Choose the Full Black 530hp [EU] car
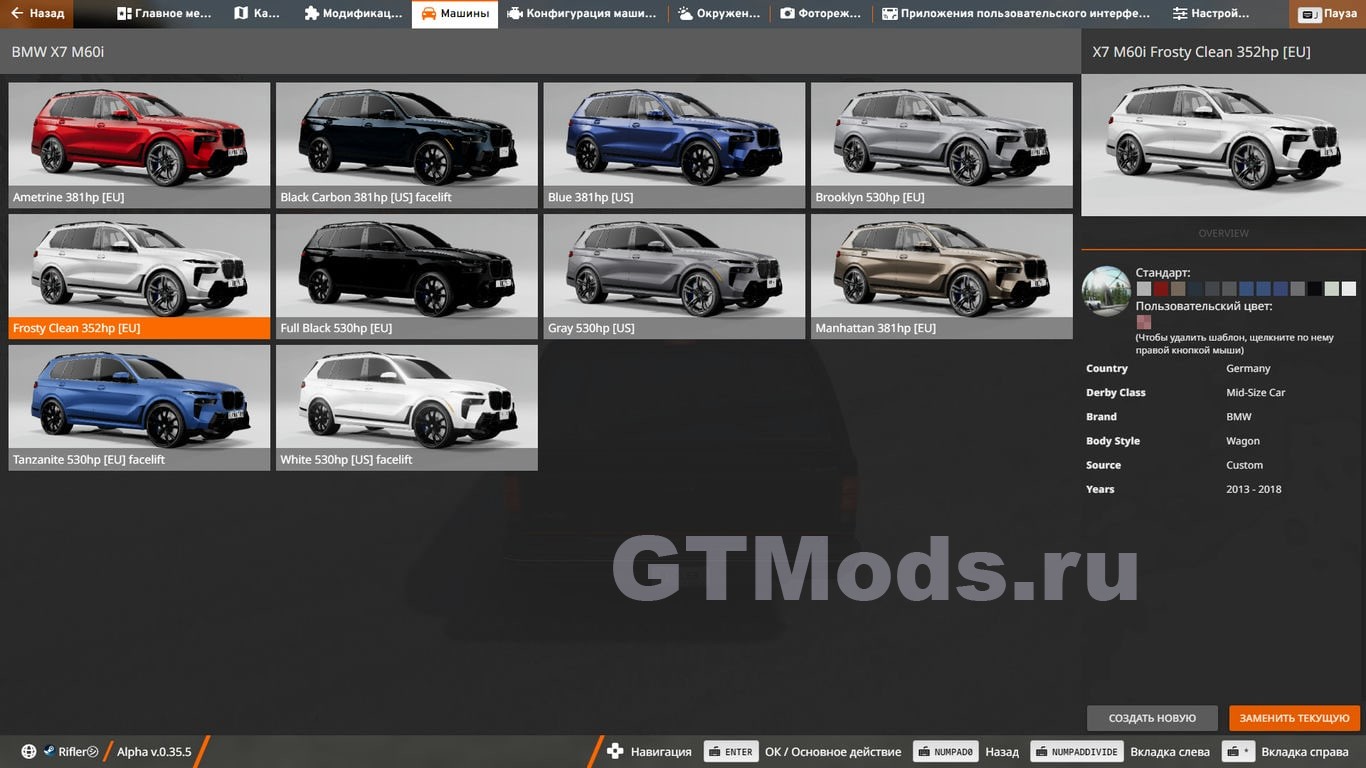The image size is (1366, 768). (x=407, y=276)
